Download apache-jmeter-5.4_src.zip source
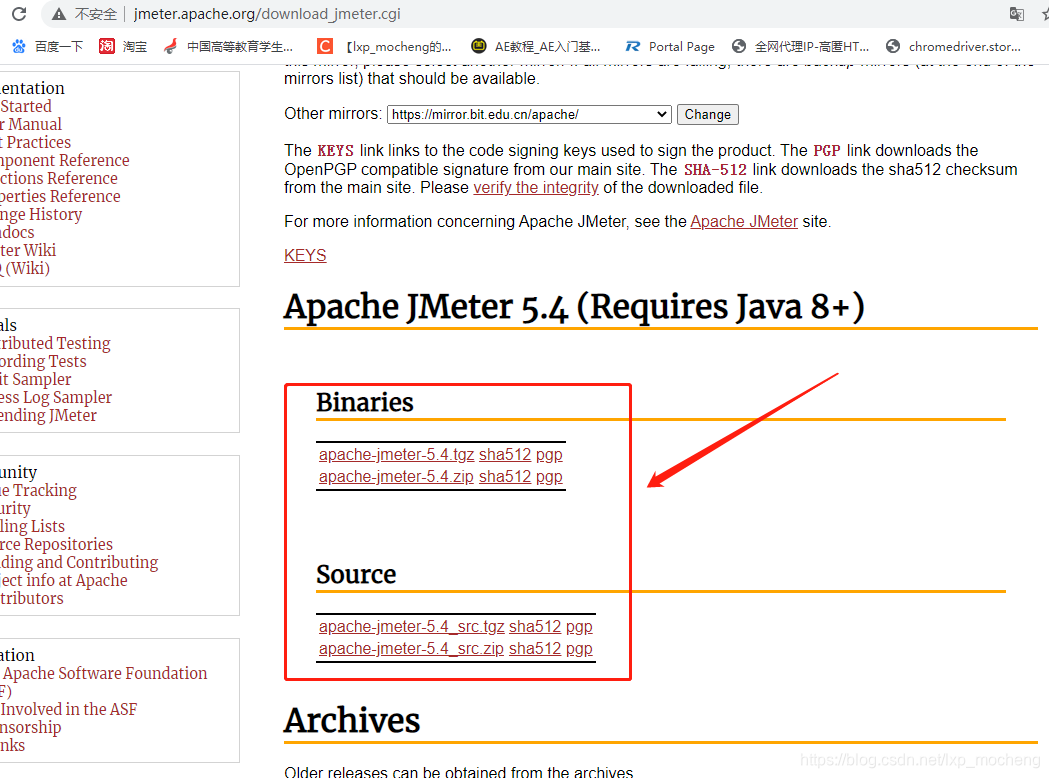This screenshot has height=778, width=1049. tap(411, 649)
